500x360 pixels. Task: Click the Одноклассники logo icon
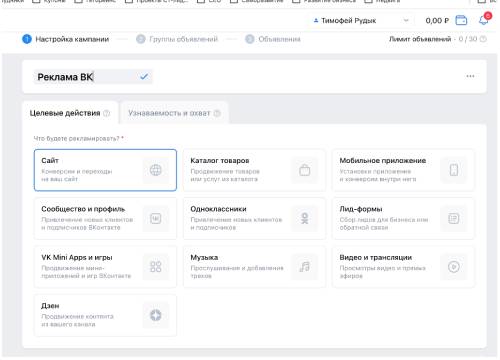click(x=305, y=218)
